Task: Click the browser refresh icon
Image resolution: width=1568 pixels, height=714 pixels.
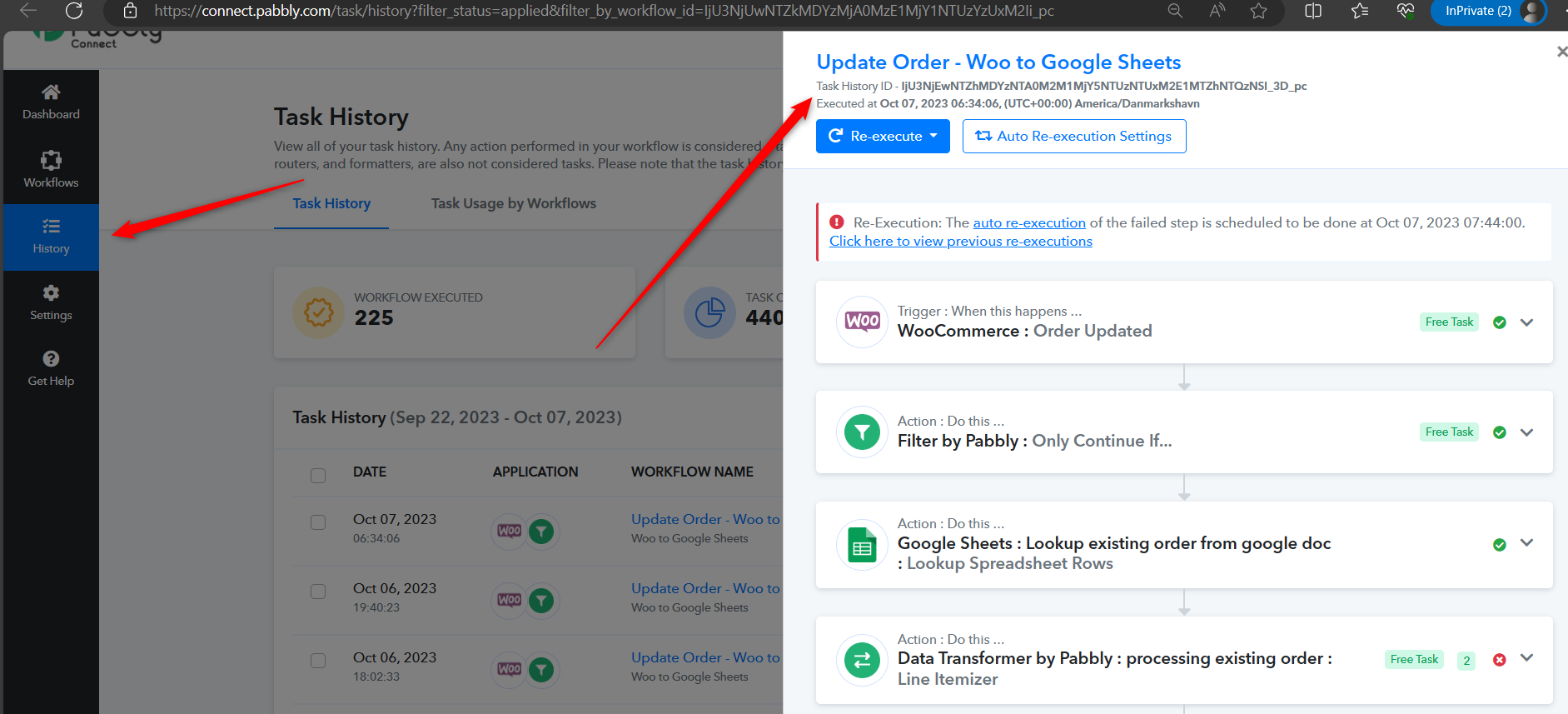Action: 74,11
